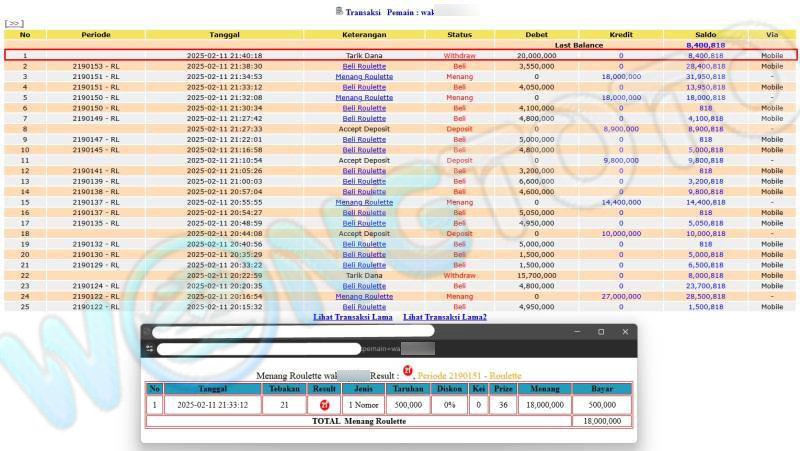
Task: Click the red result ball in the table row
Action: pyautogui.click(x=323, y=405)
